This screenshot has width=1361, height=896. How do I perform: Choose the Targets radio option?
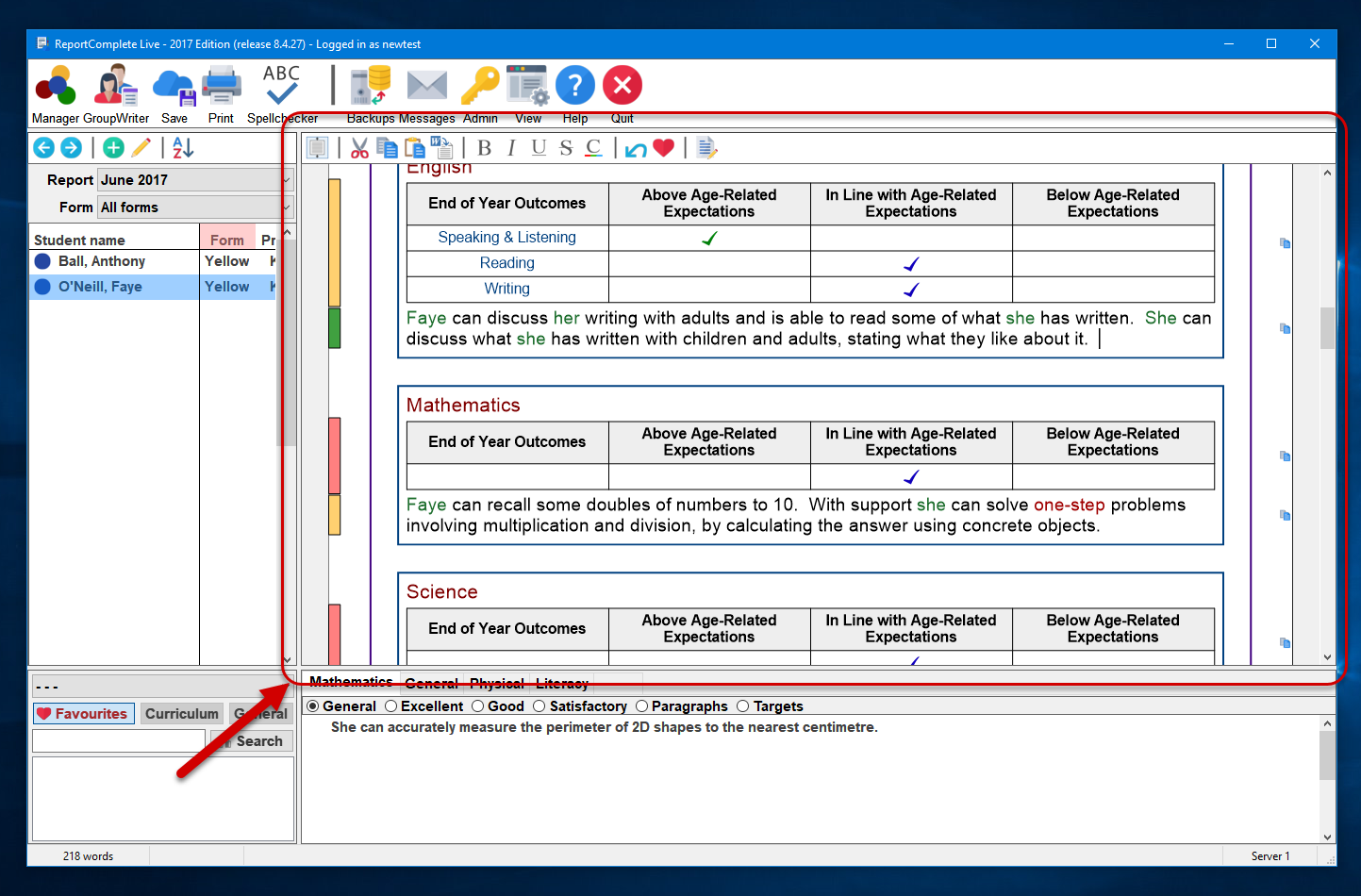(743, 706)
